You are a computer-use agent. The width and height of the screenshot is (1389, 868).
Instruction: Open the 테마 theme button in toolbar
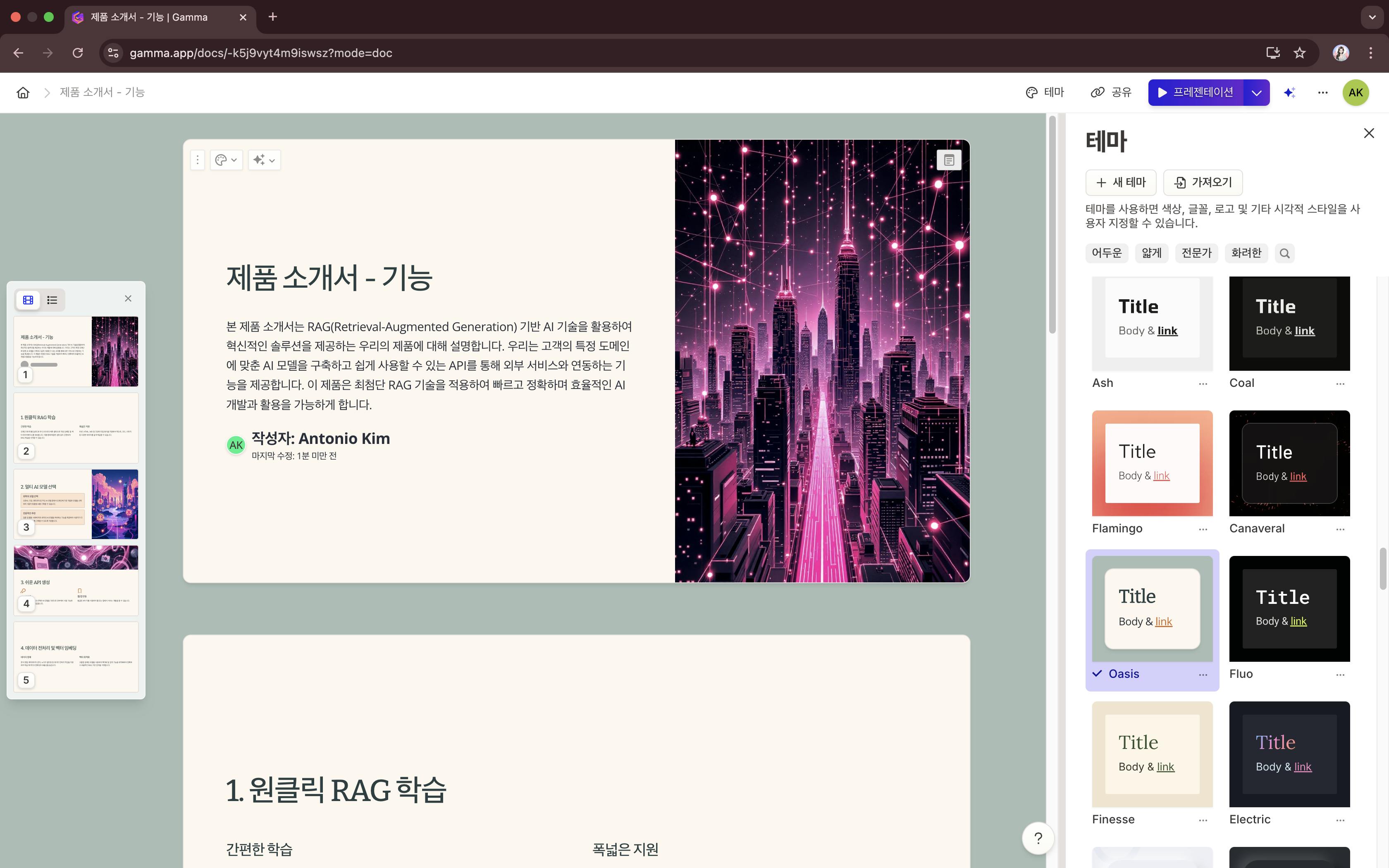1045,93
